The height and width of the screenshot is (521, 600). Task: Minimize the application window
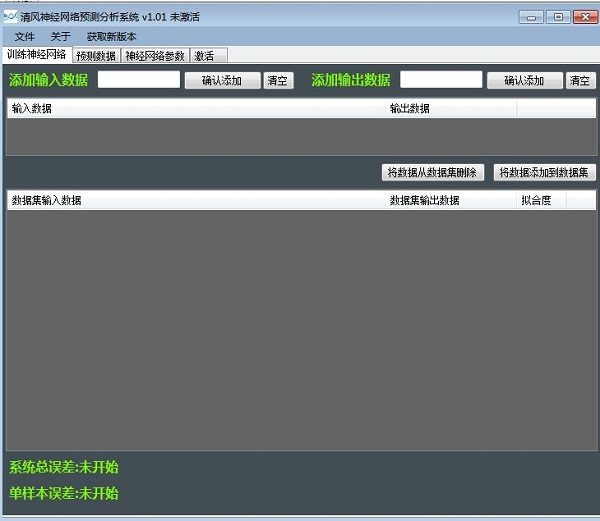531,17
